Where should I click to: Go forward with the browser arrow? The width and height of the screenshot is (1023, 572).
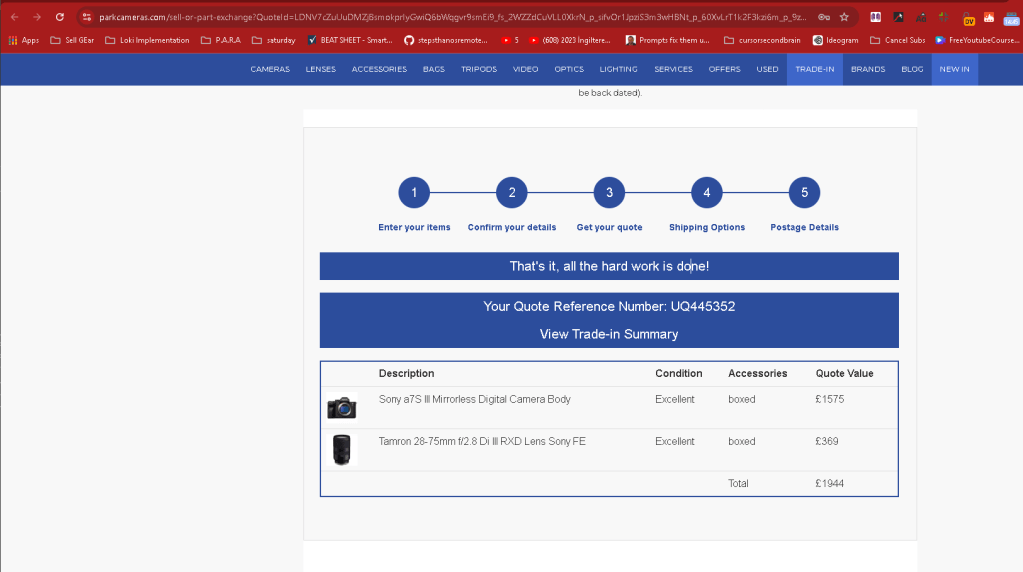click(x=37, y=18)
